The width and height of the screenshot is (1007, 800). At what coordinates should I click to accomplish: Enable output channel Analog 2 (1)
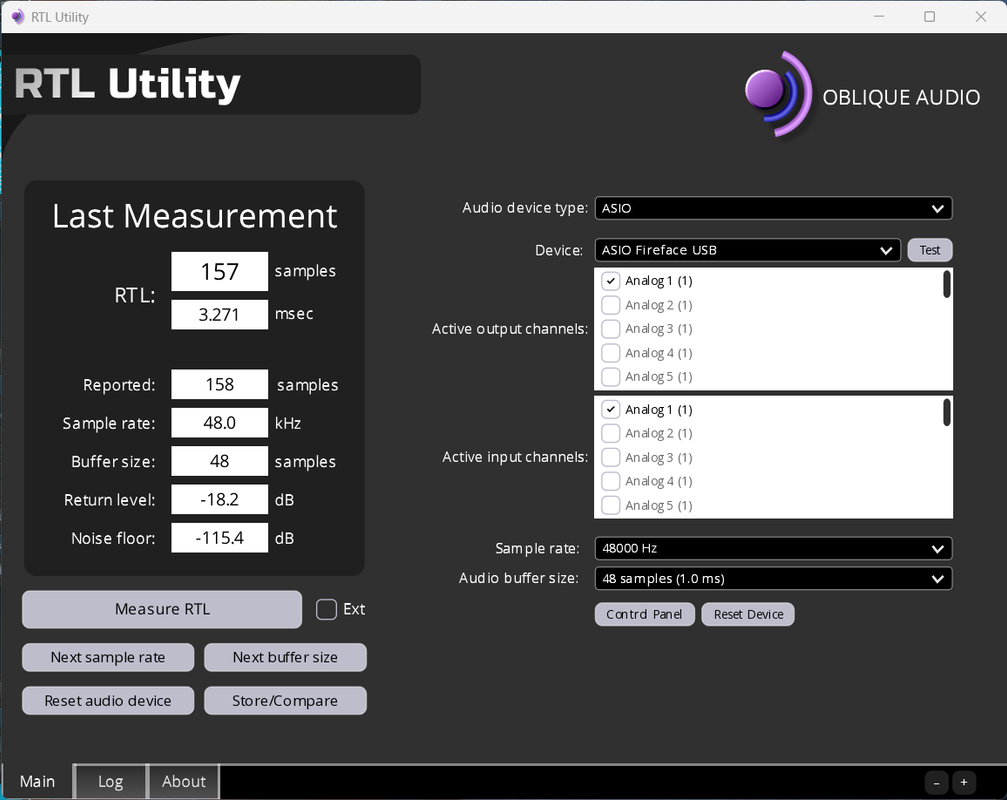610,305
